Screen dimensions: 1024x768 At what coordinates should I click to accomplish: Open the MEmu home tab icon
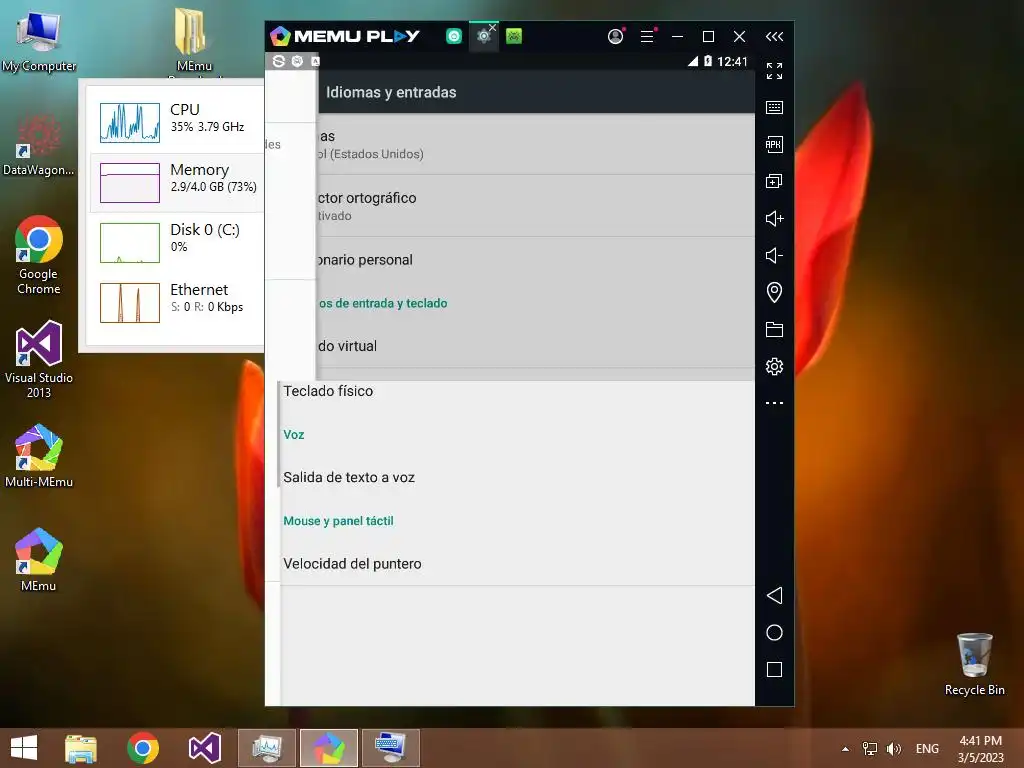454,37
